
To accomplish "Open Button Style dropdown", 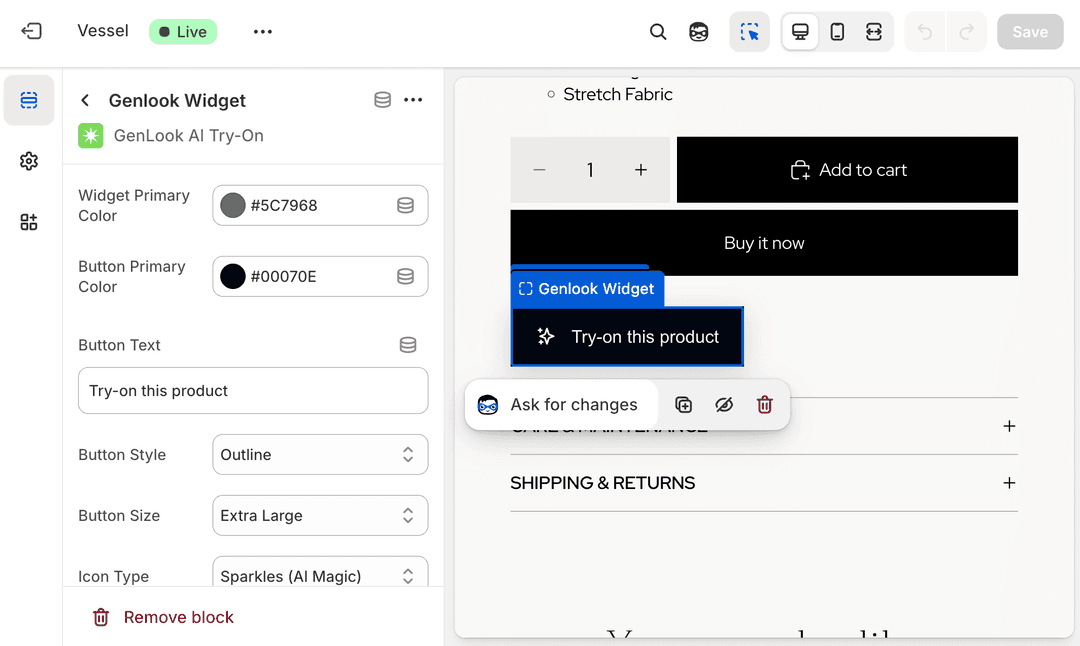I will point(320,454).
